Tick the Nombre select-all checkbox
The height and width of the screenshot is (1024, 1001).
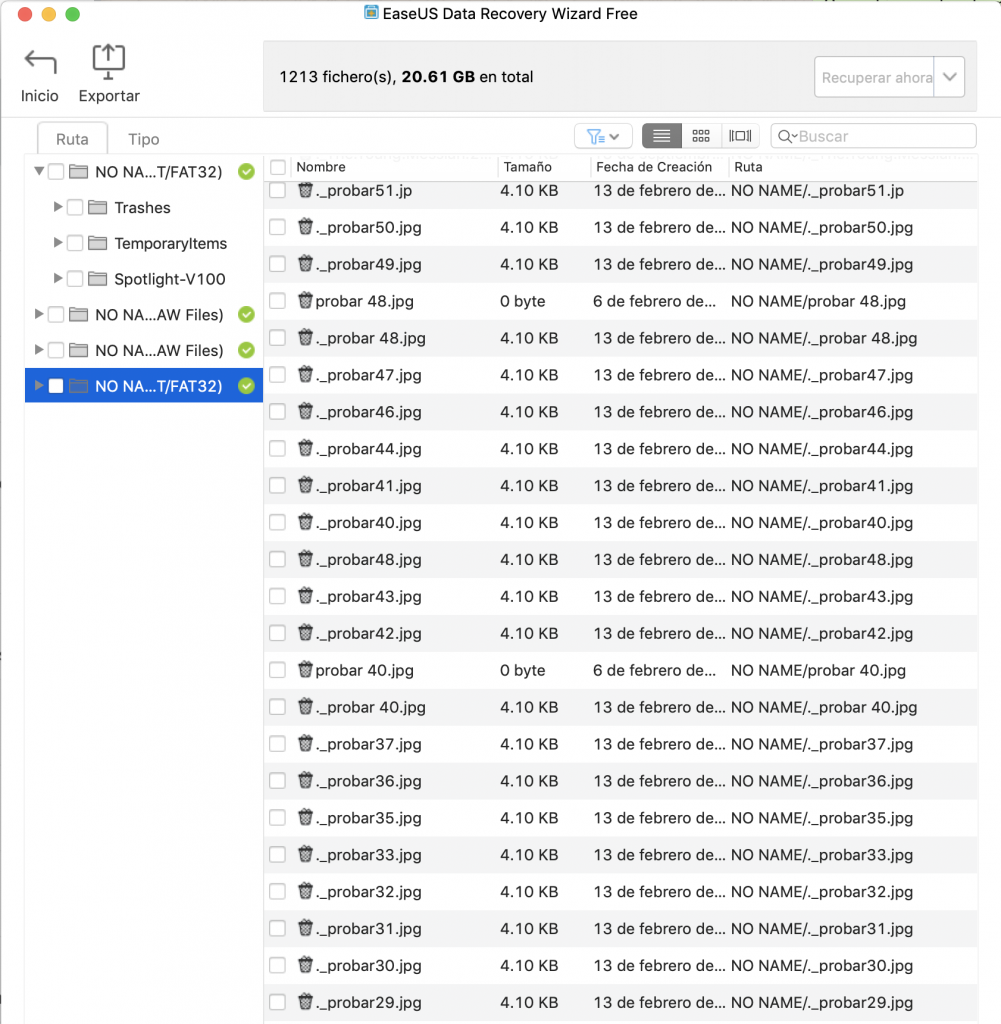pos(278,167)
